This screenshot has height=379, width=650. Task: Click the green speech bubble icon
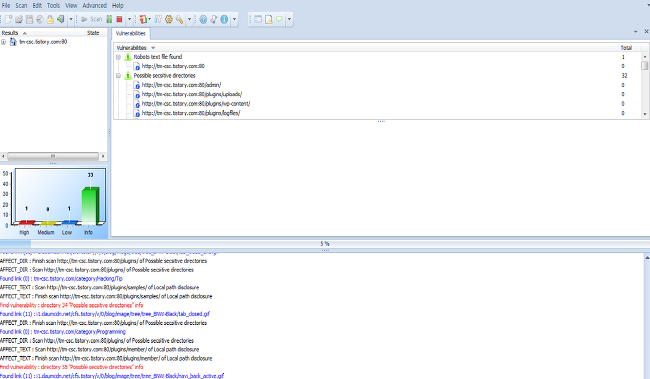279,19
